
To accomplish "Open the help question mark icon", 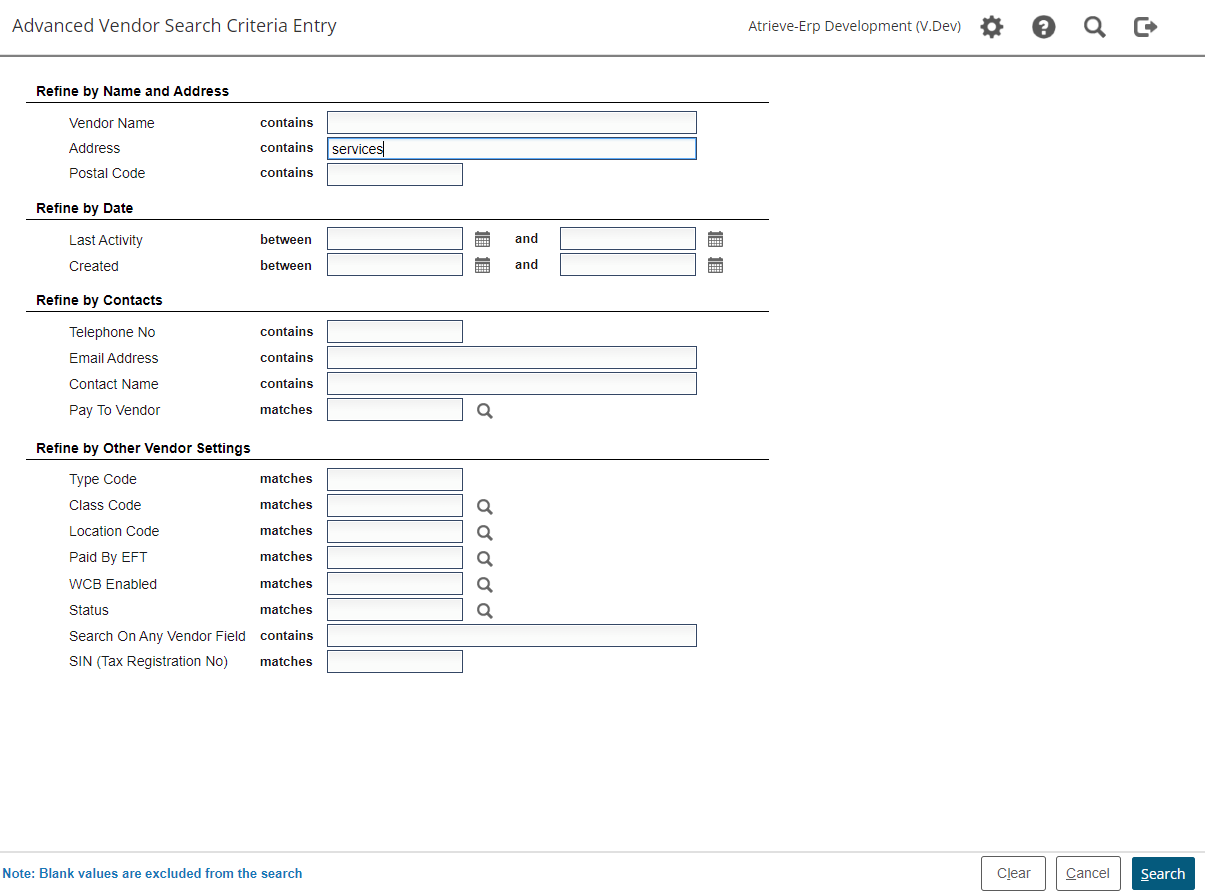I will [1043, 27].
